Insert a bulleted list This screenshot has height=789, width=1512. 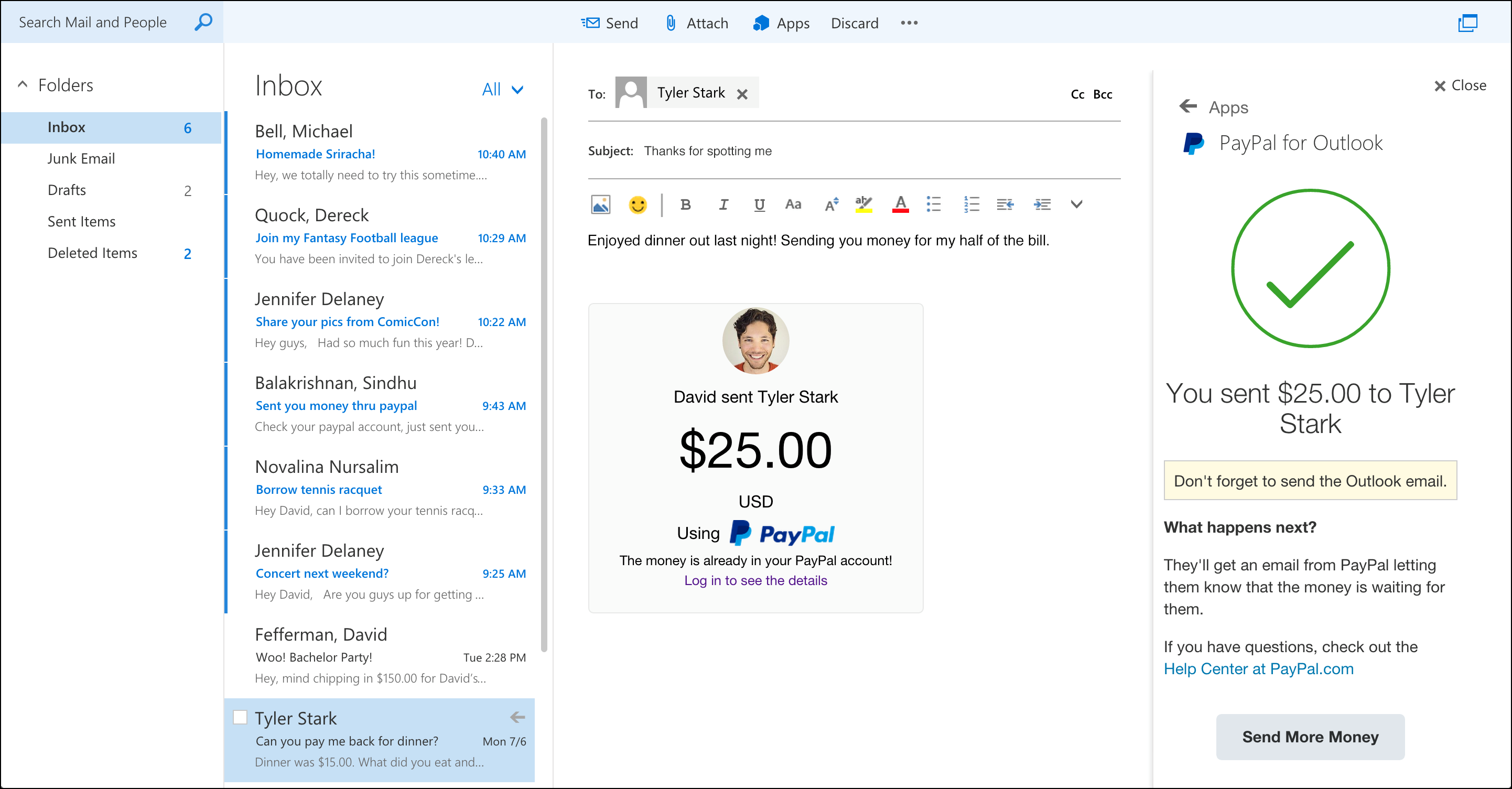coord(933,204)
